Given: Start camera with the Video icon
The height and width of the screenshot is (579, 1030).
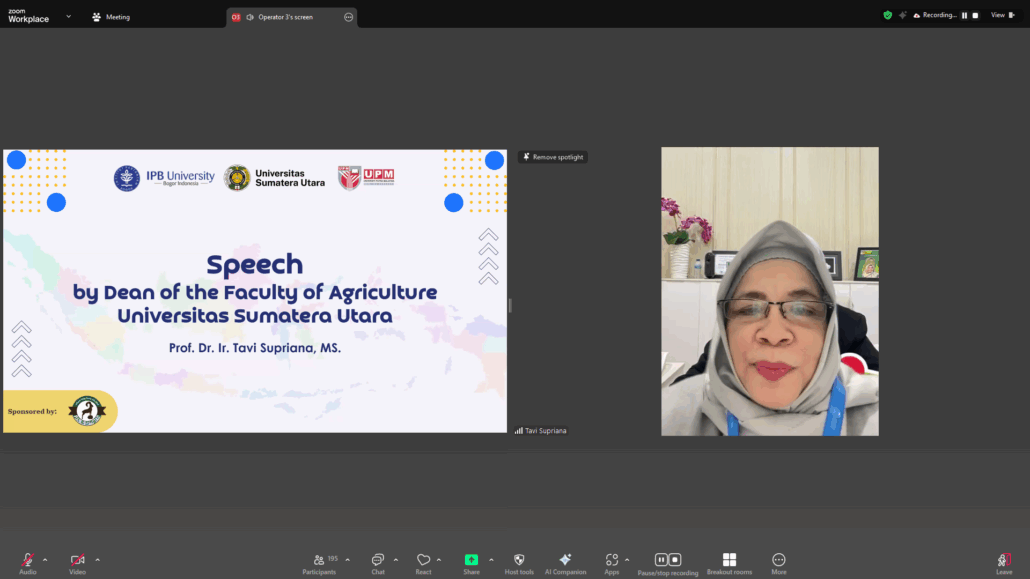Looking at the screenshot, I should 77,561.
